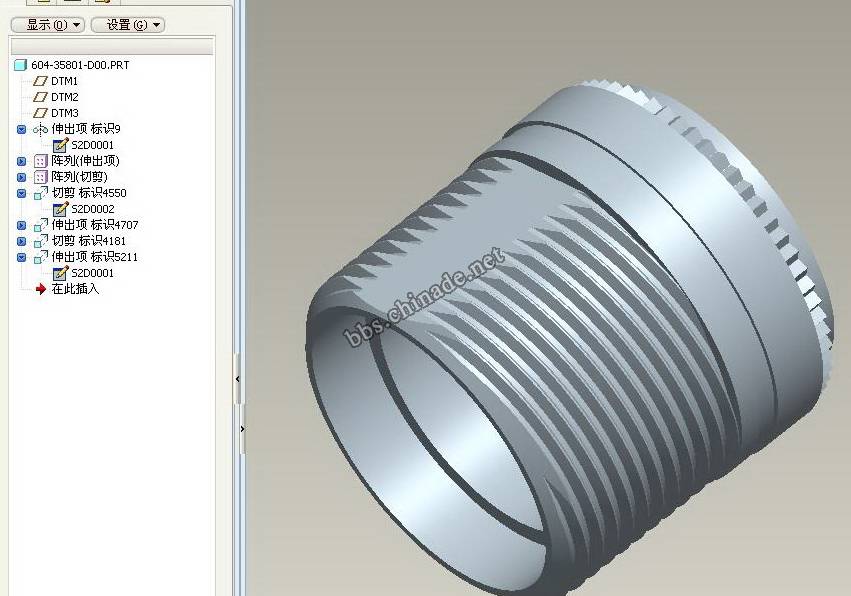Collapse model tree with the left-arrow handle
The image size is (851, 596).
tap(237, 379)
